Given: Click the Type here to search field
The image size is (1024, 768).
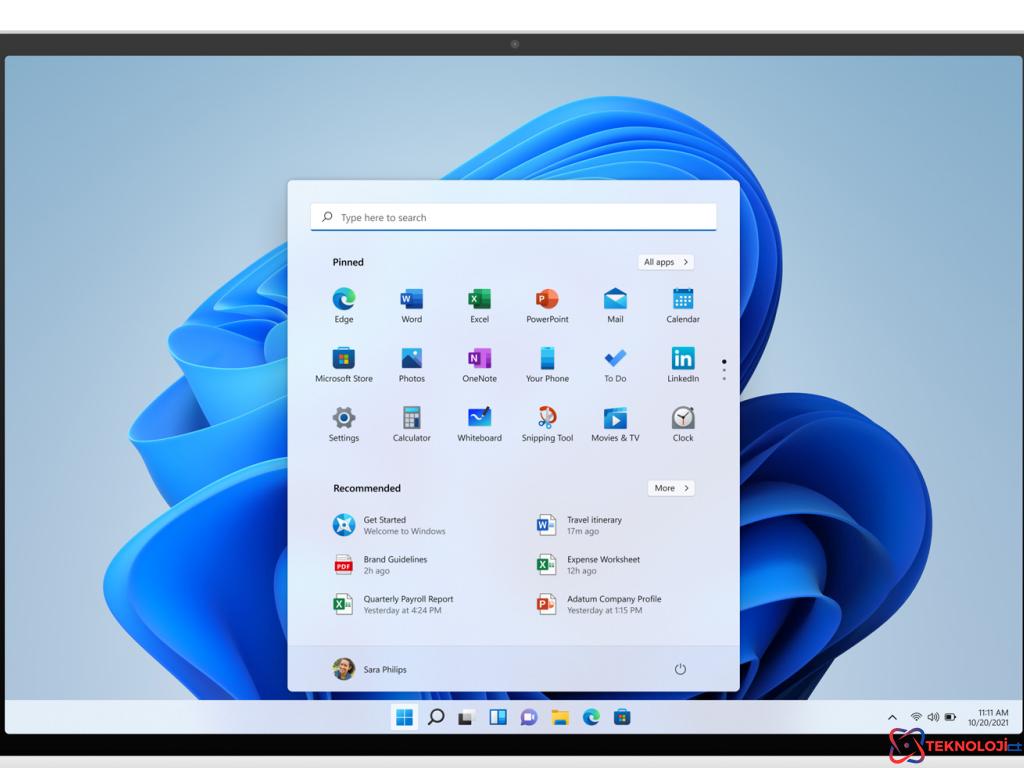Looking at the screenshot, I should tap(513, 216).
